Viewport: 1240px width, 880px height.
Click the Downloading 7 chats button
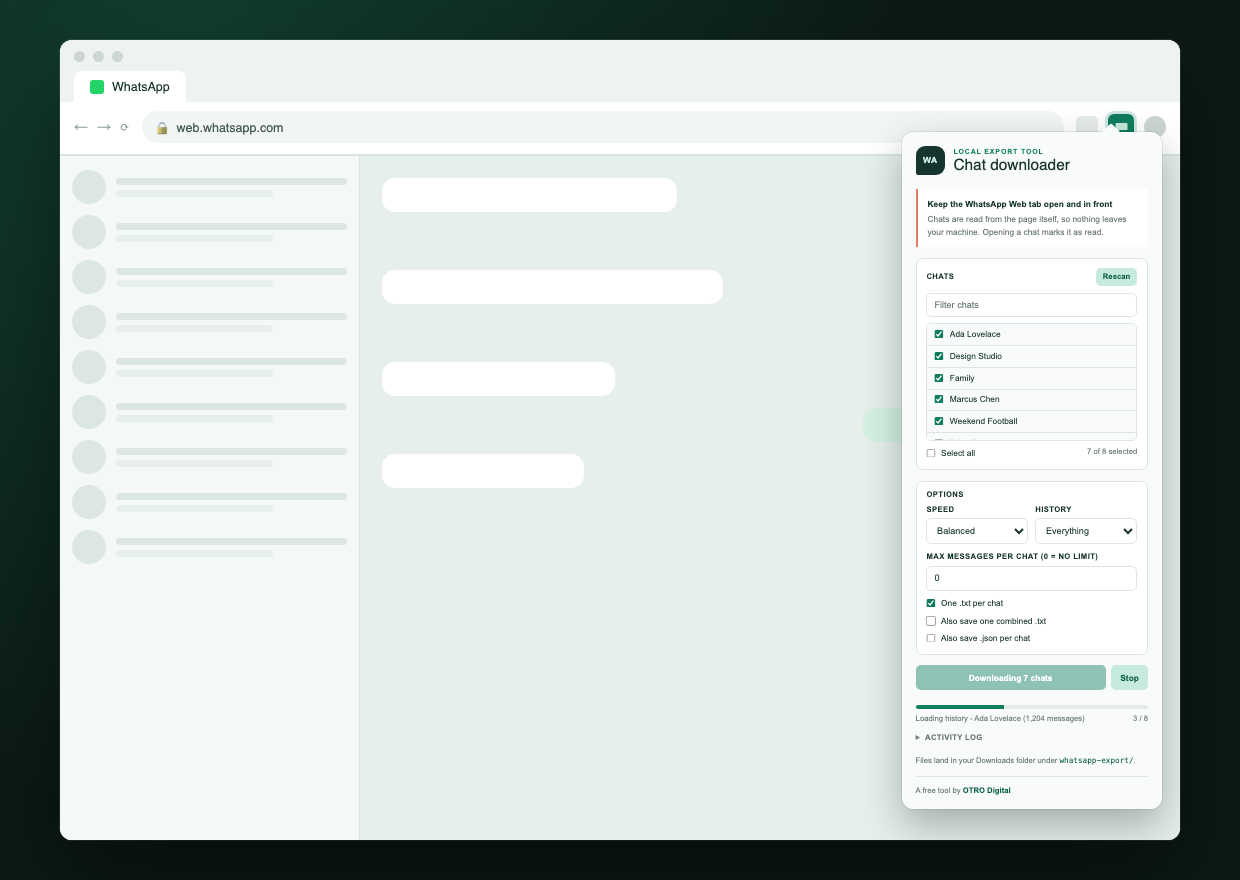coord(1011,678)
